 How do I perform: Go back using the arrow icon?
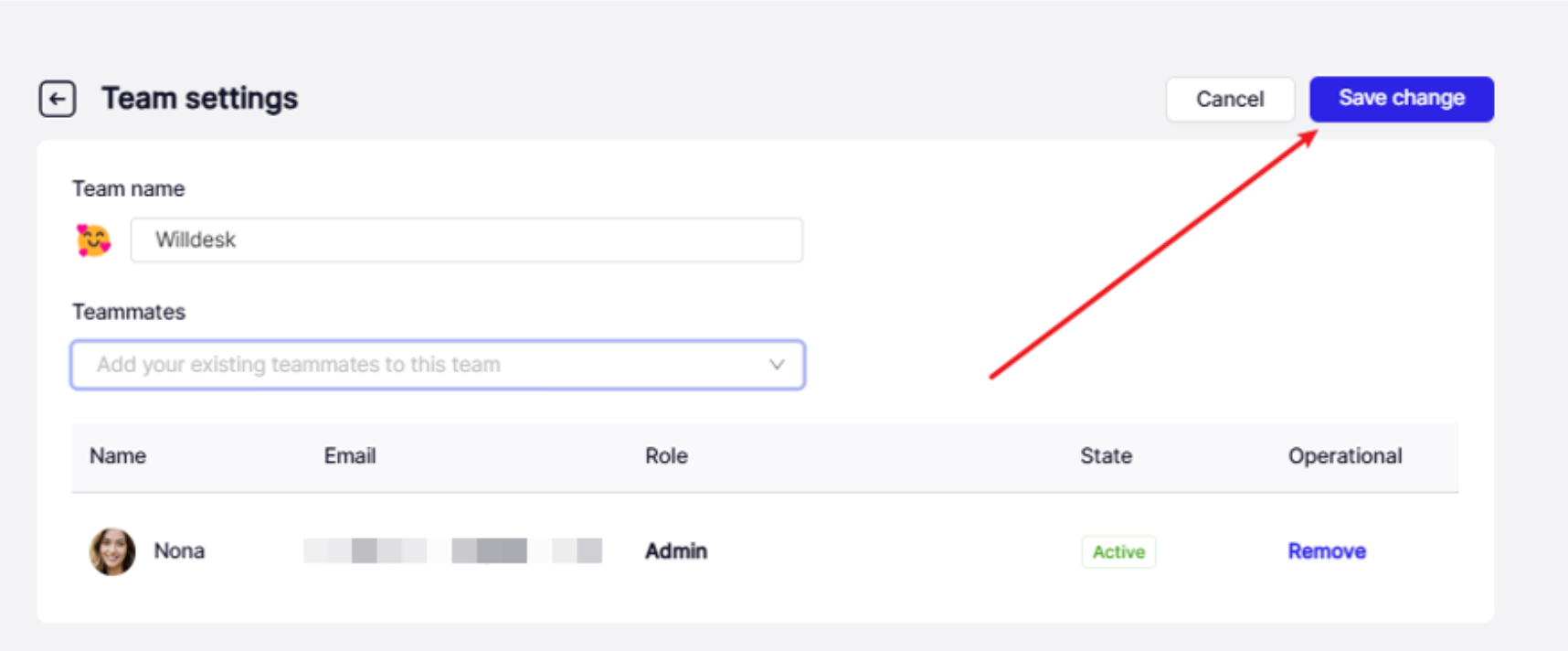pos(57,99)
